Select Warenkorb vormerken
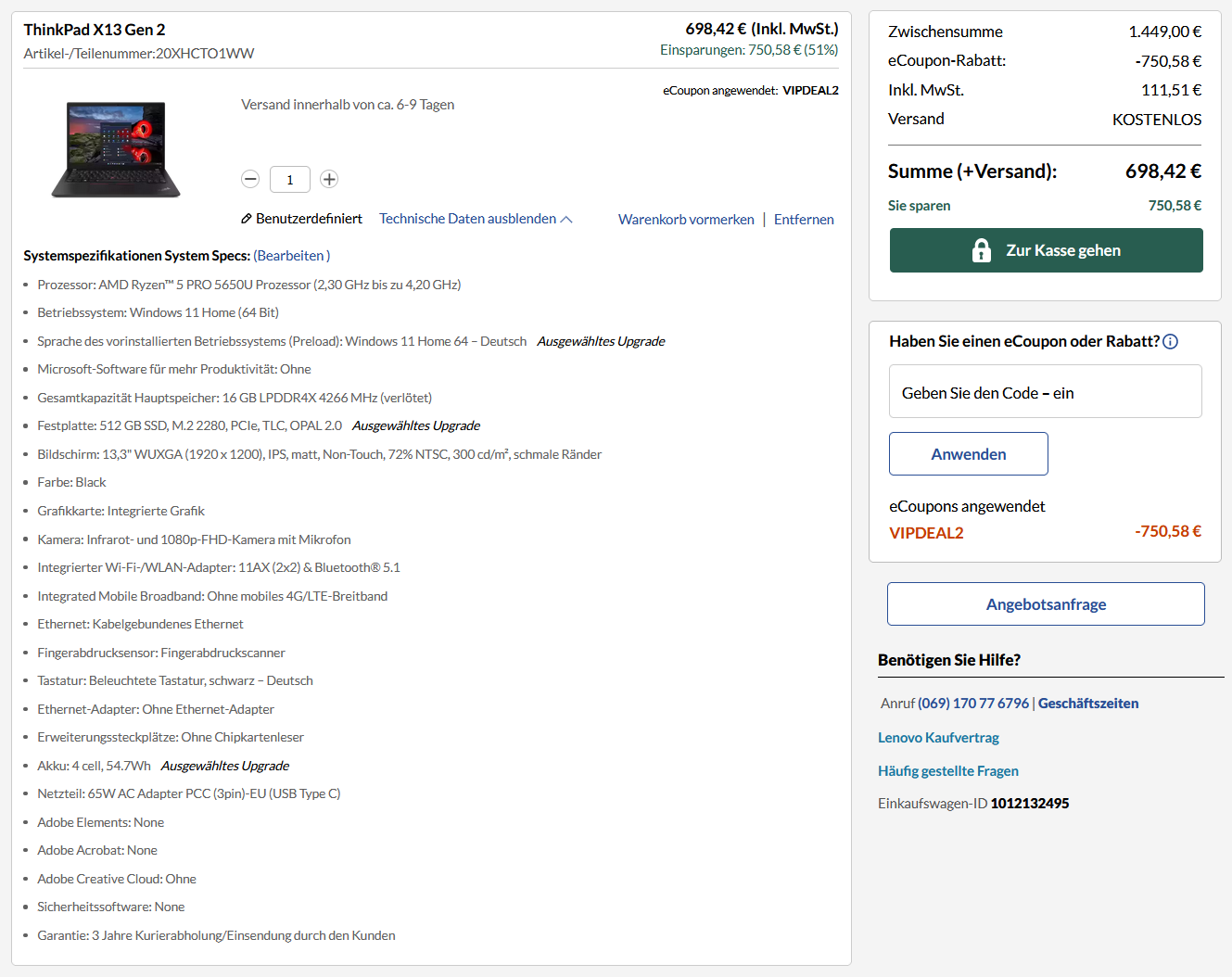 pos(686,219)
